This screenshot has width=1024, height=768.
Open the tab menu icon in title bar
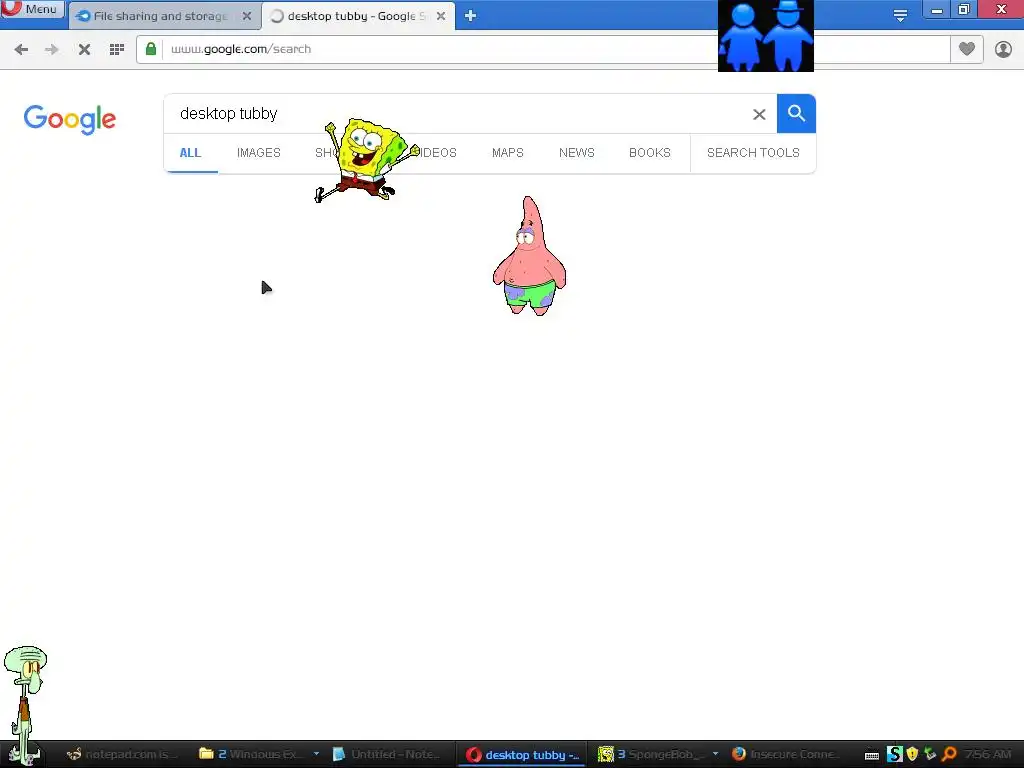pyautogui.click(x=900, y=15)
